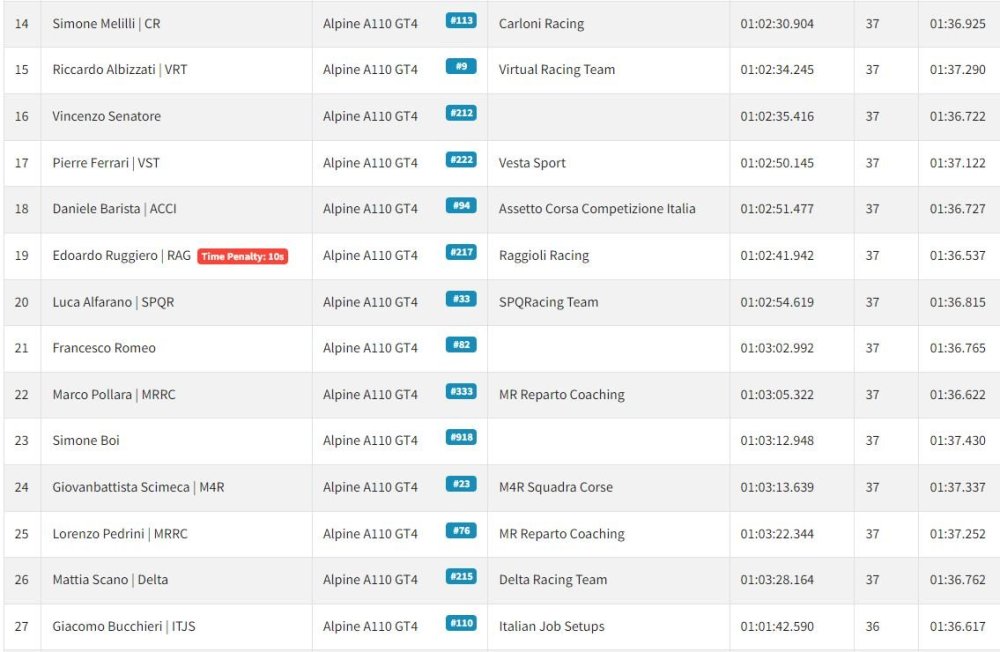The height and width of the screenshot is (652, 1000).
Task: Click team name Italian Job Setups
Action: tap(552, 626)
